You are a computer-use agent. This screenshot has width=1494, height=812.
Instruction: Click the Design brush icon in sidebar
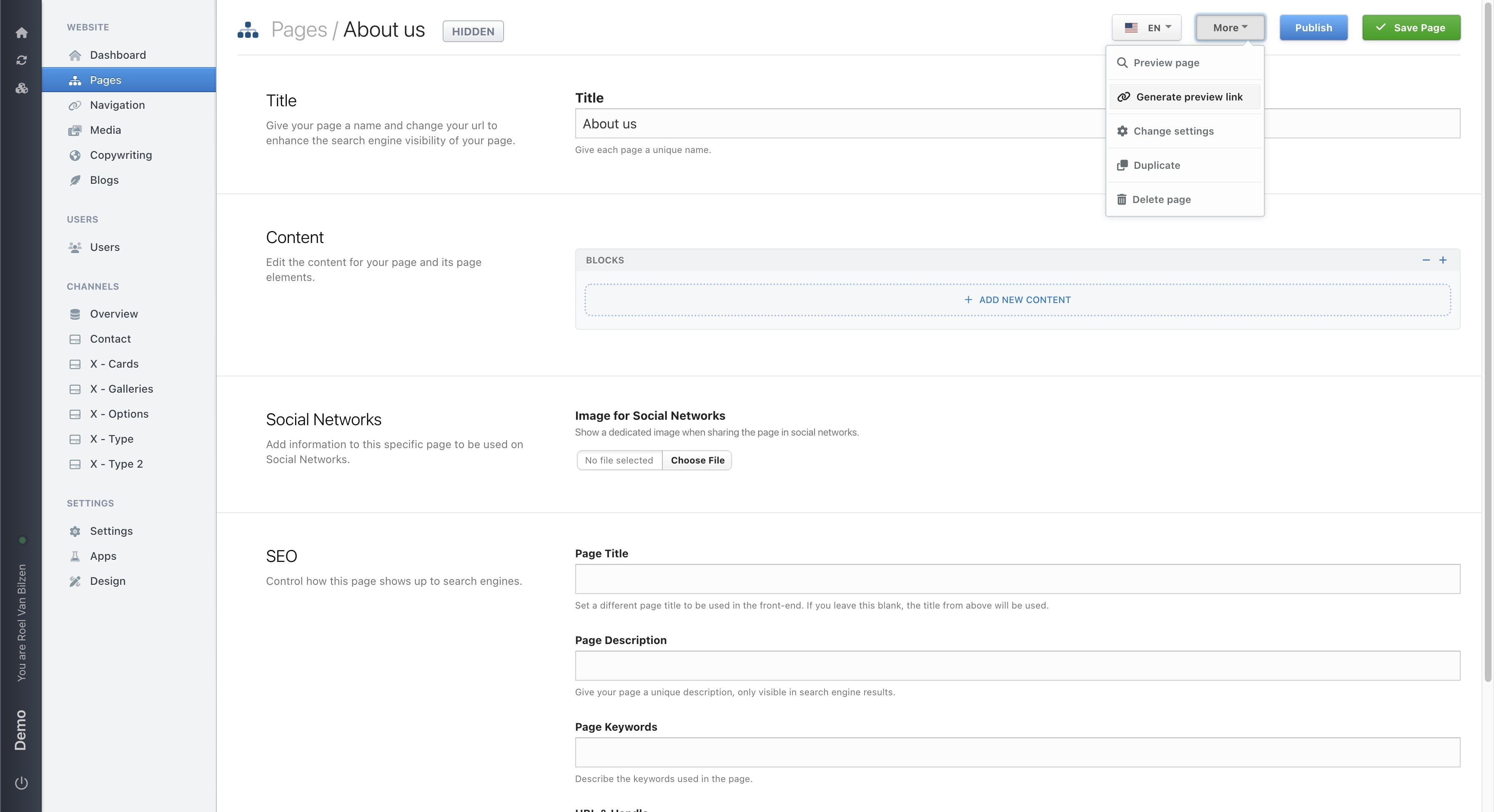pyautogui.click(x=75, y=581)
